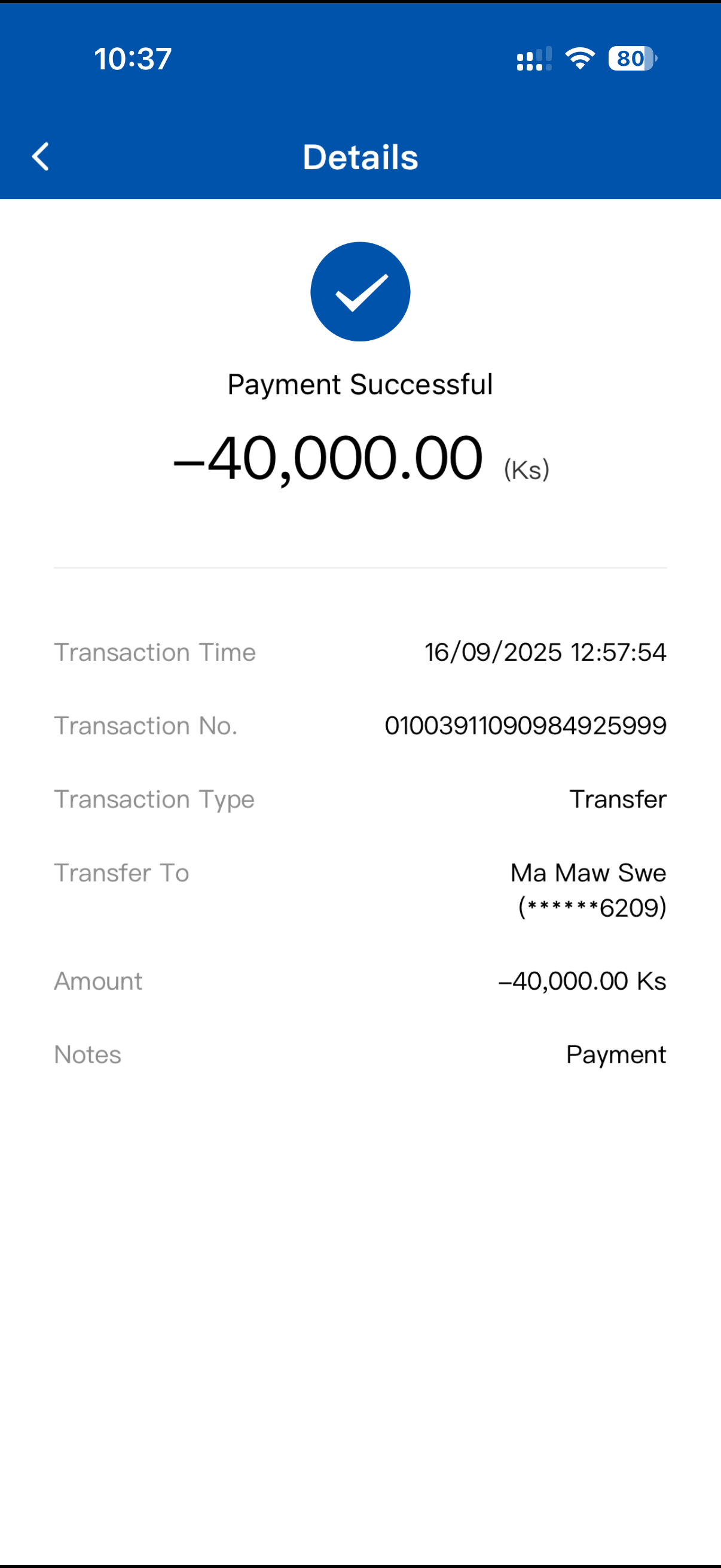
Task: Tap the transaction time 16/09/2025 value
Action: point(545,652)
